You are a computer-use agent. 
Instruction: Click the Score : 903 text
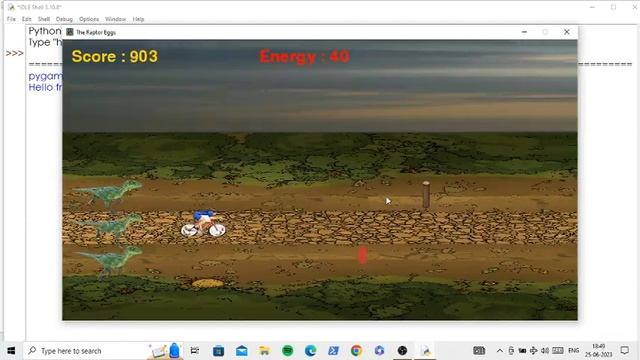[115, 56]
